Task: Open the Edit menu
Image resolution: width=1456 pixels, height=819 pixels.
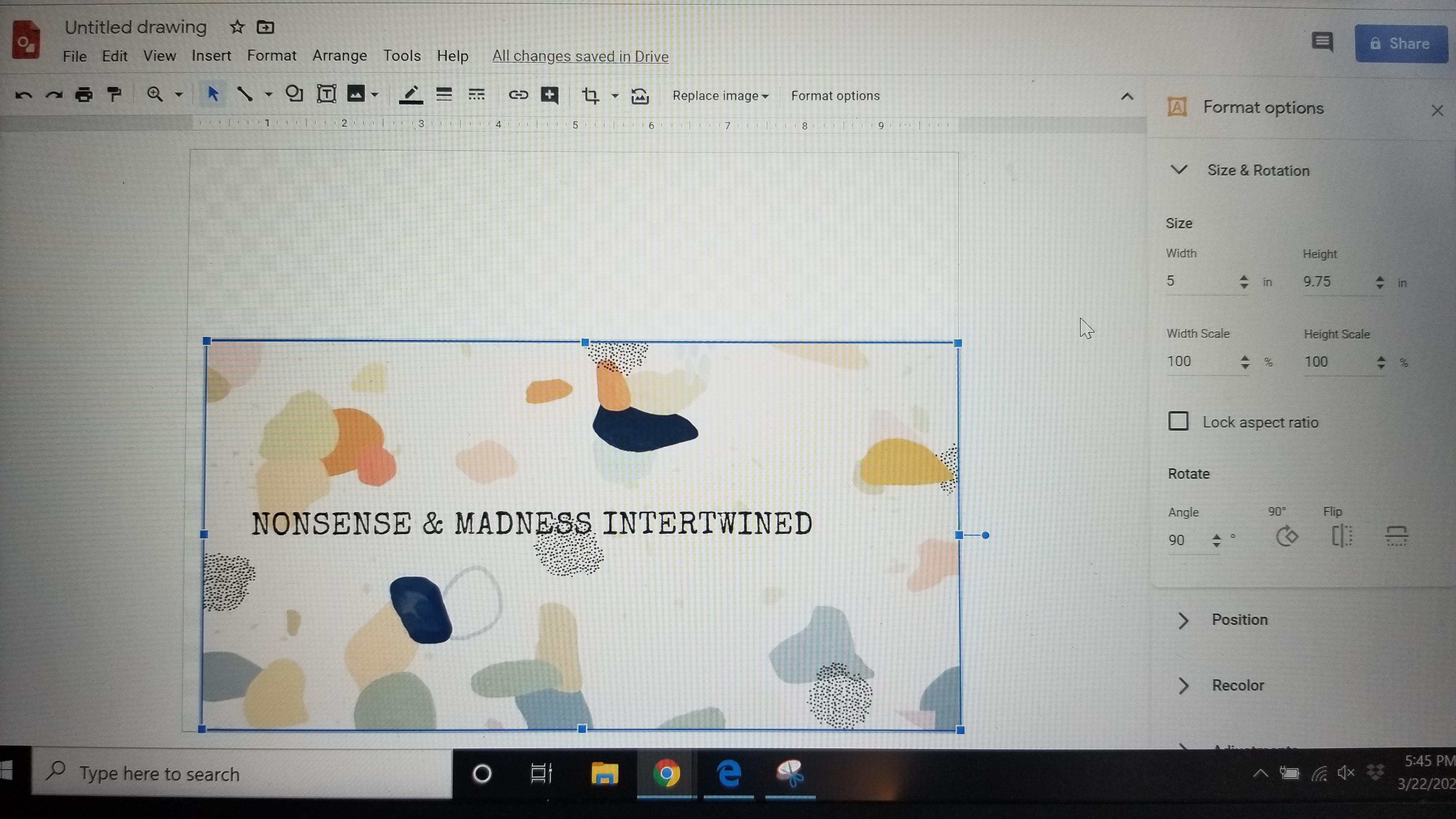Action: point(115,56)
